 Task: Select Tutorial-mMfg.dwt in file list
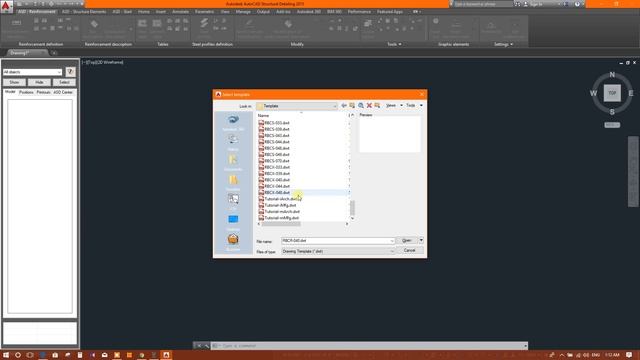tap(282, 218)
